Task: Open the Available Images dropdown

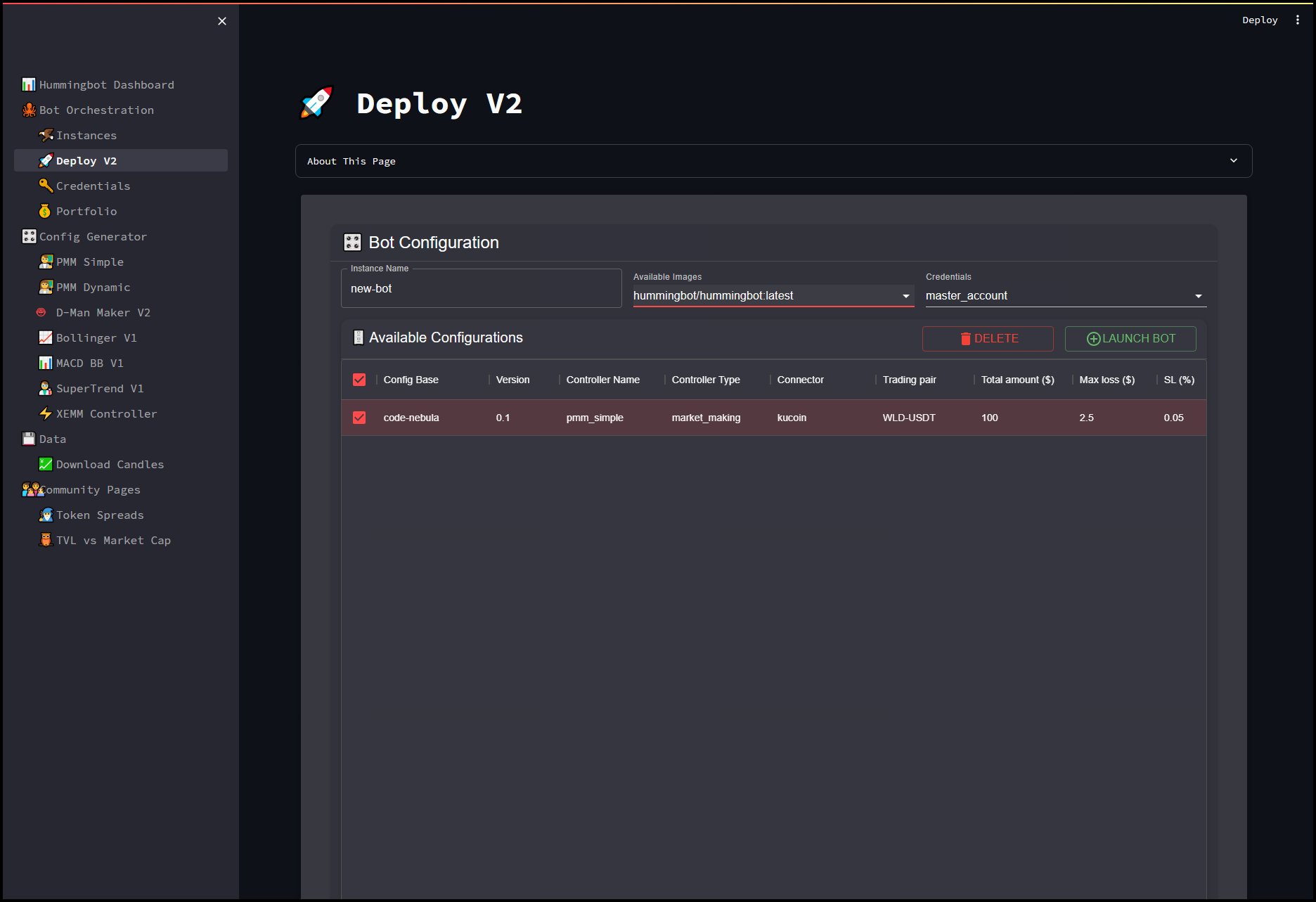Action: (x=905, y=295)
